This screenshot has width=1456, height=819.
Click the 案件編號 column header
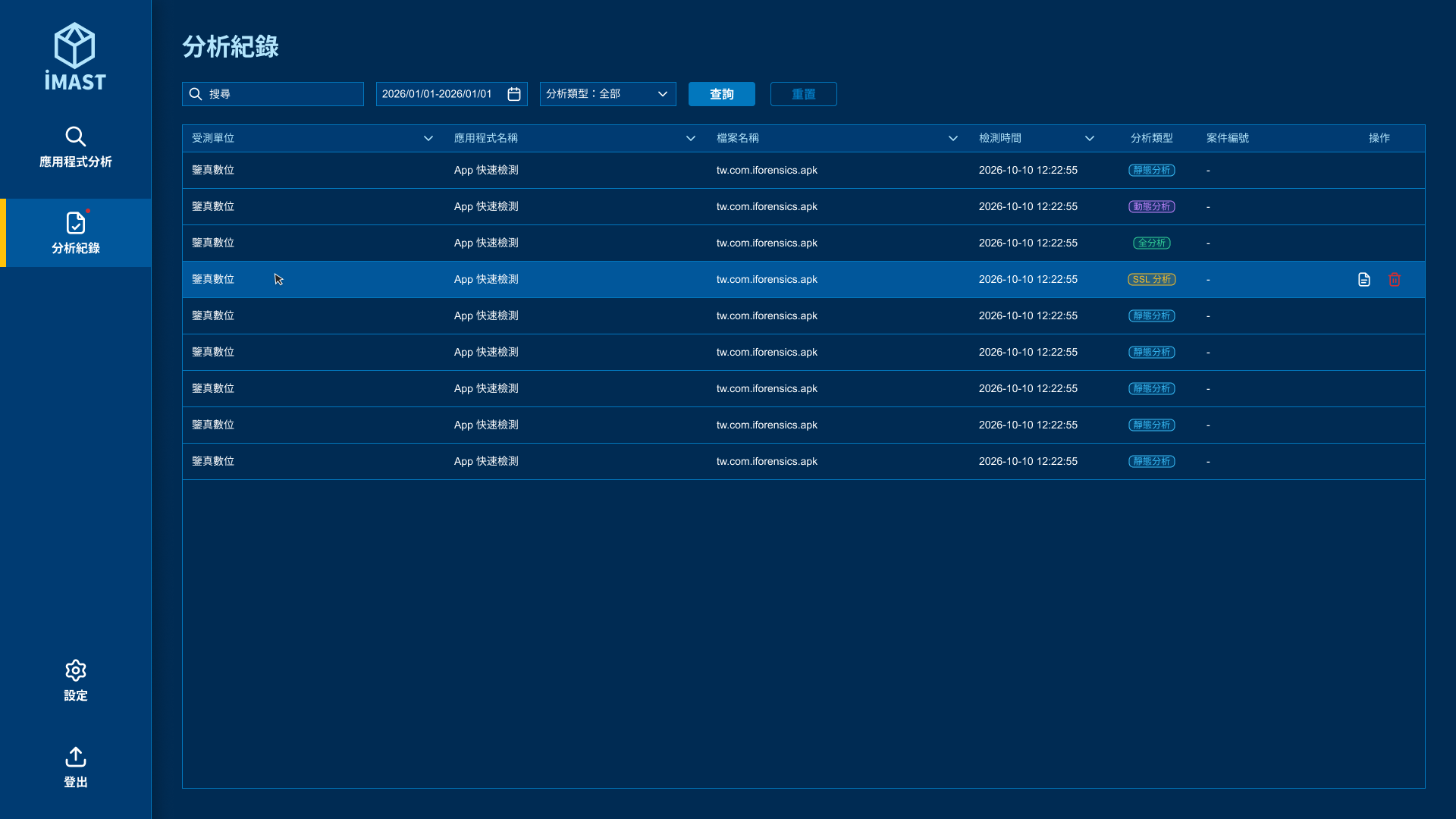(1228, 138)
